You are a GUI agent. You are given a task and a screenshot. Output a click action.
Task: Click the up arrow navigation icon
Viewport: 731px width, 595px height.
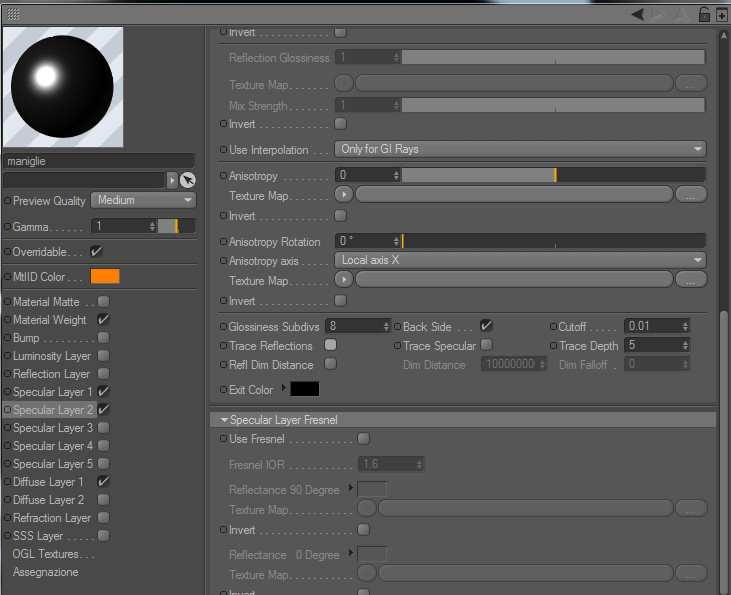pyautogui.click(x=682, y=14)
